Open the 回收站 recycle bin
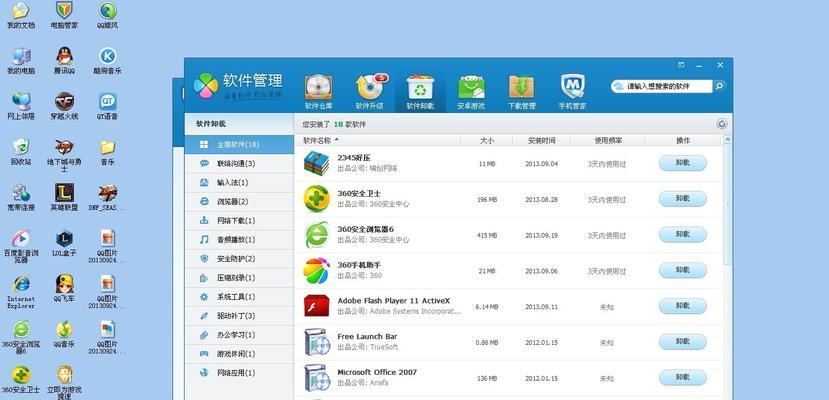This screenshot has width=829, height=400. 21,152
